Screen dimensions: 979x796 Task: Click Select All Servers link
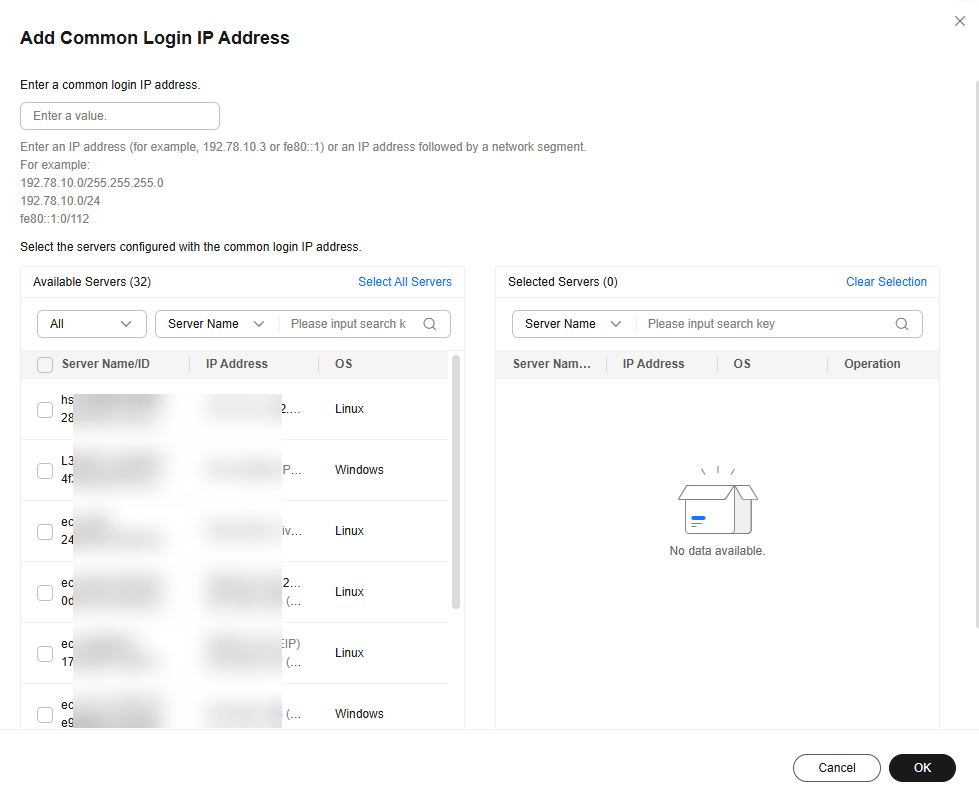(405, 282)
